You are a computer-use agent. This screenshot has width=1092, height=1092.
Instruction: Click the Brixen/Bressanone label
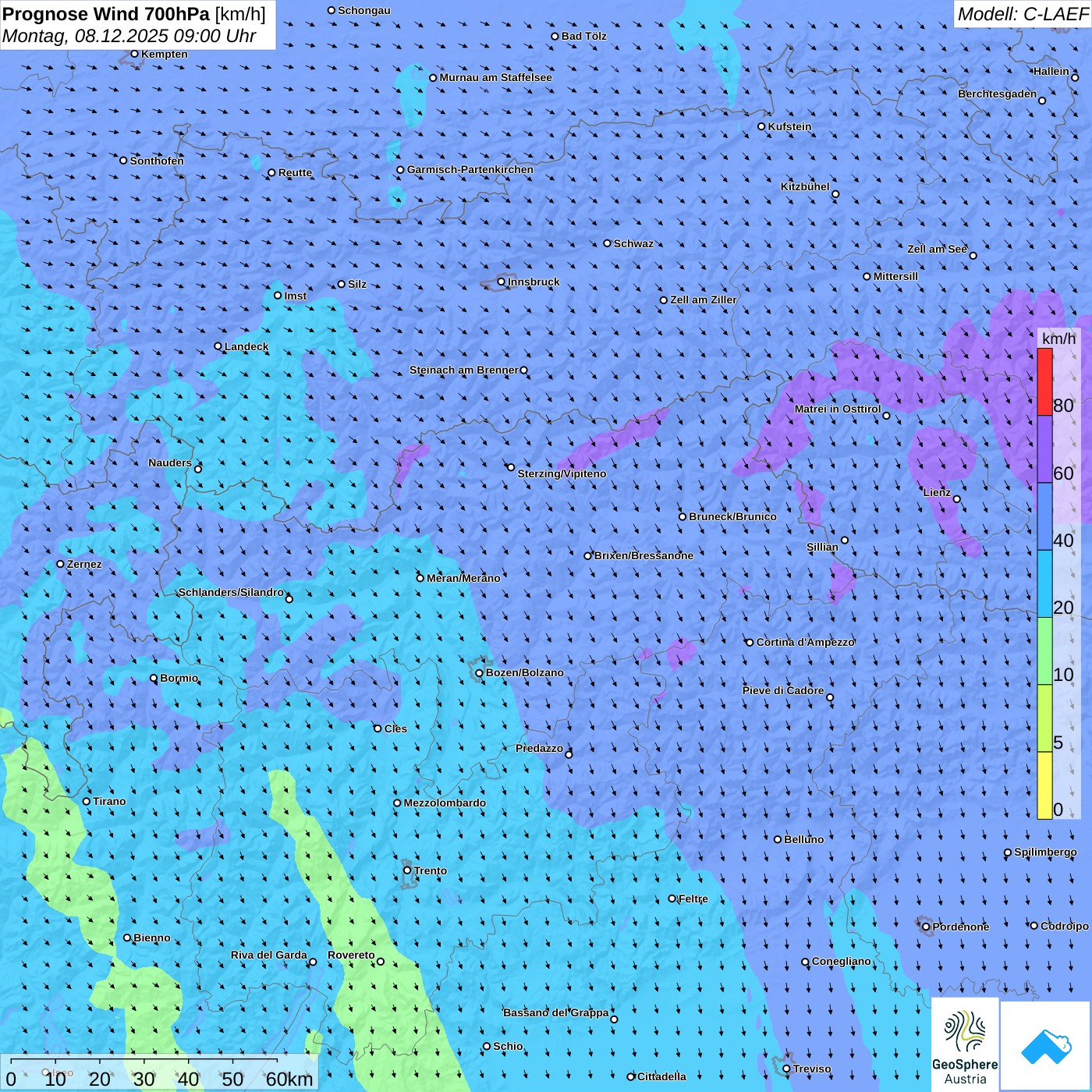click(643, 555)
